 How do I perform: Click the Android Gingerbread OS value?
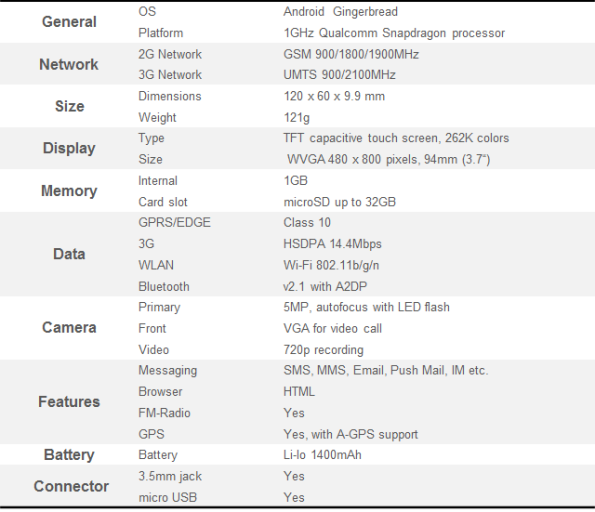(340, 12)
